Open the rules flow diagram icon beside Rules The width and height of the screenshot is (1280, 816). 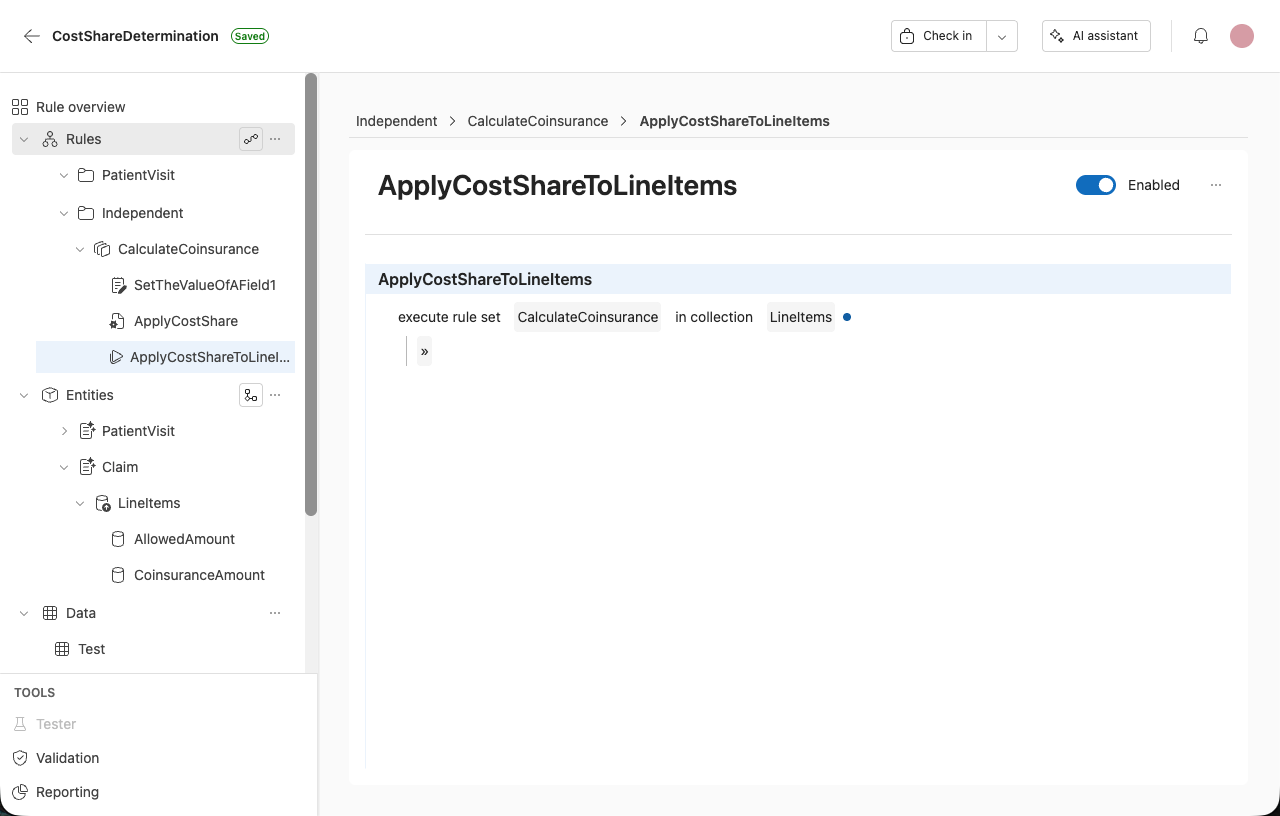coord(251,138)
